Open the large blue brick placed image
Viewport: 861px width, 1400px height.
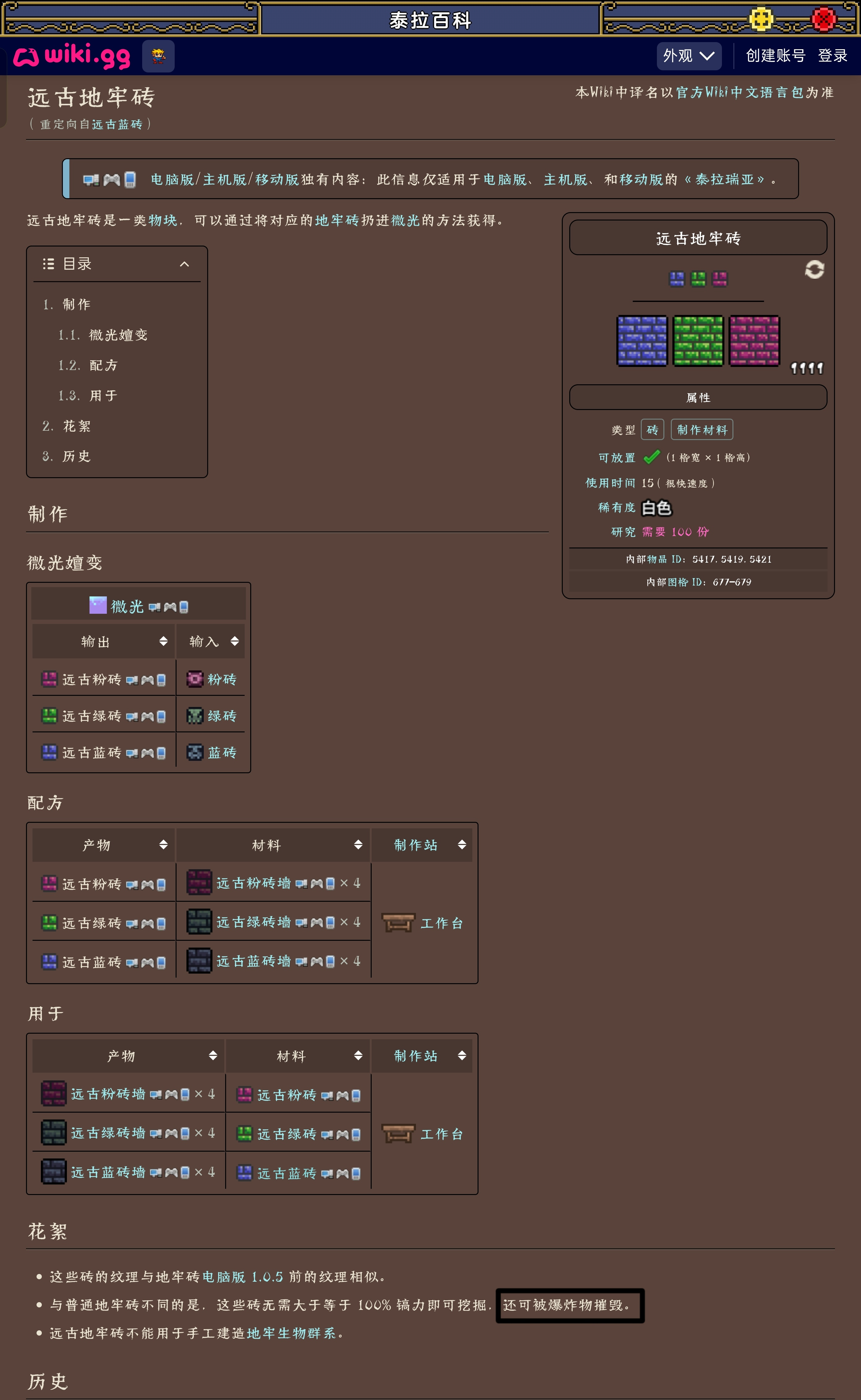(642, 340)
